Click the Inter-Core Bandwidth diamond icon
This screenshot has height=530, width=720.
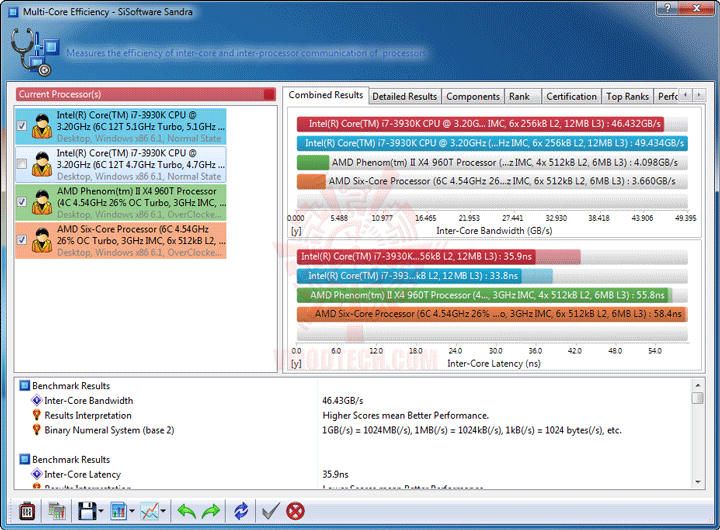click(x=37, y=400)
